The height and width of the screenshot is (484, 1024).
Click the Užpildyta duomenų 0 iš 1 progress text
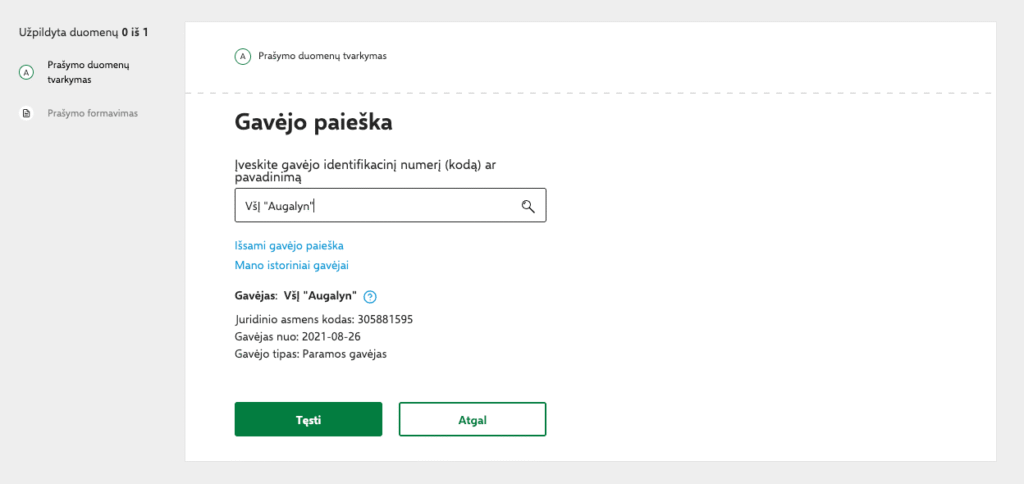pyautogui.click(x=83, y=33)
